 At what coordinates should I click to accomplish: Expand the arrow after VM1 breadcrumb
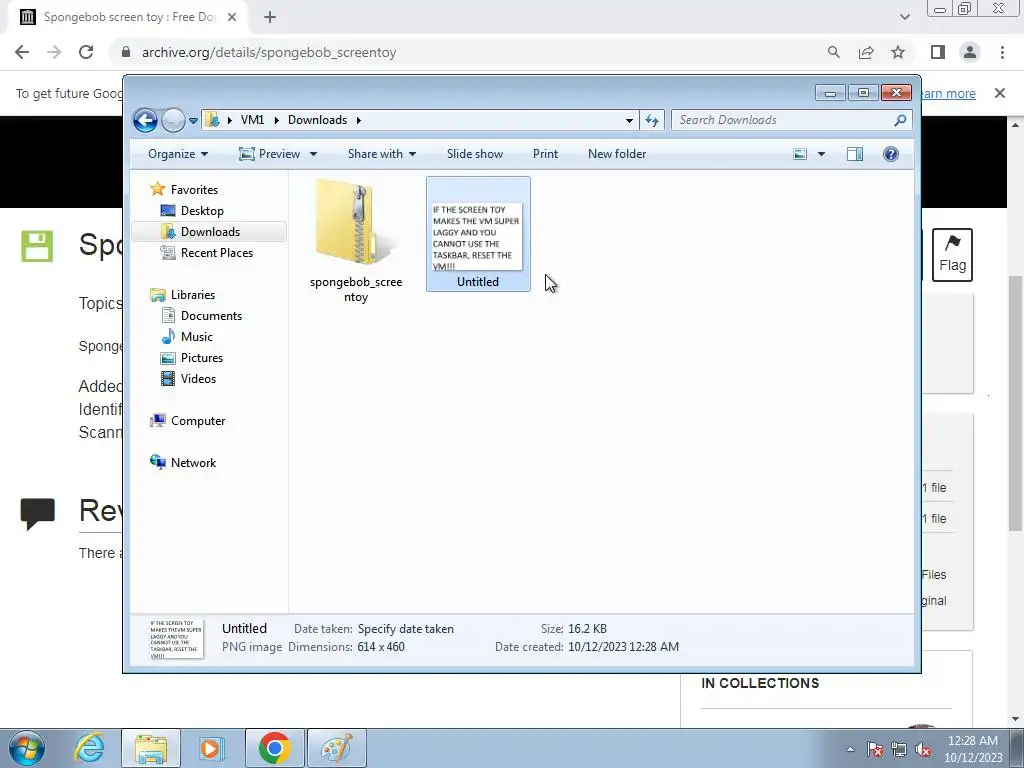(x=276, y=120)
